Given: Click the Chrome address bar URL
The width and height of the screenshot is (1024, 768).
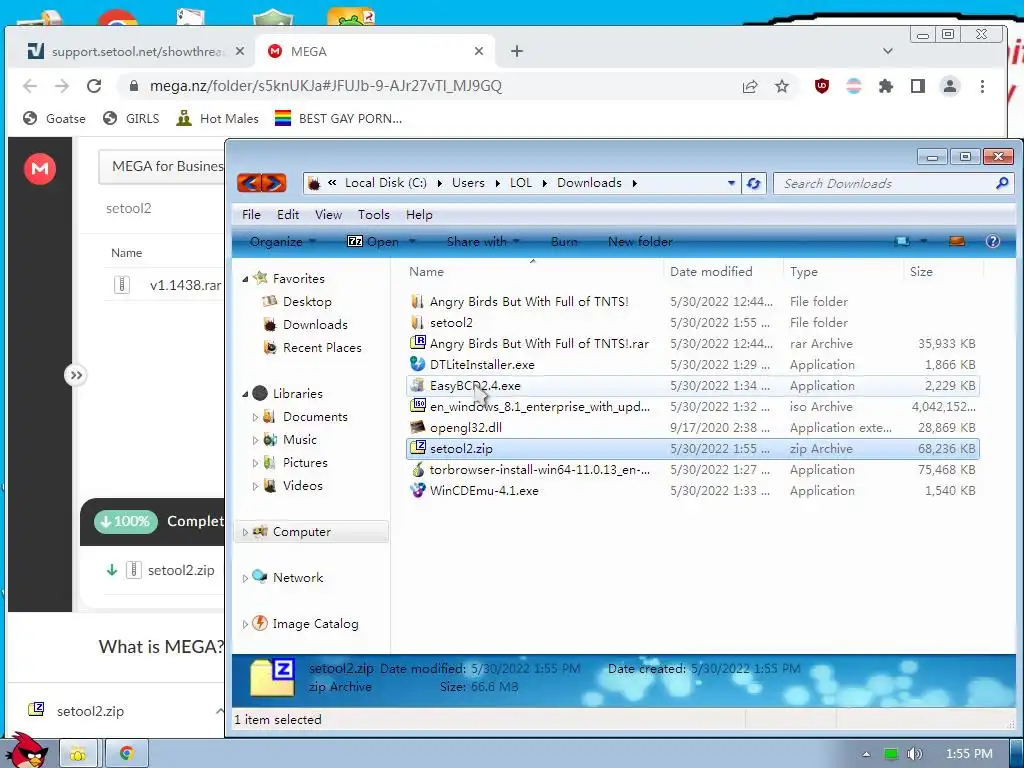Looking at the screenshot, I should (325, 86).
